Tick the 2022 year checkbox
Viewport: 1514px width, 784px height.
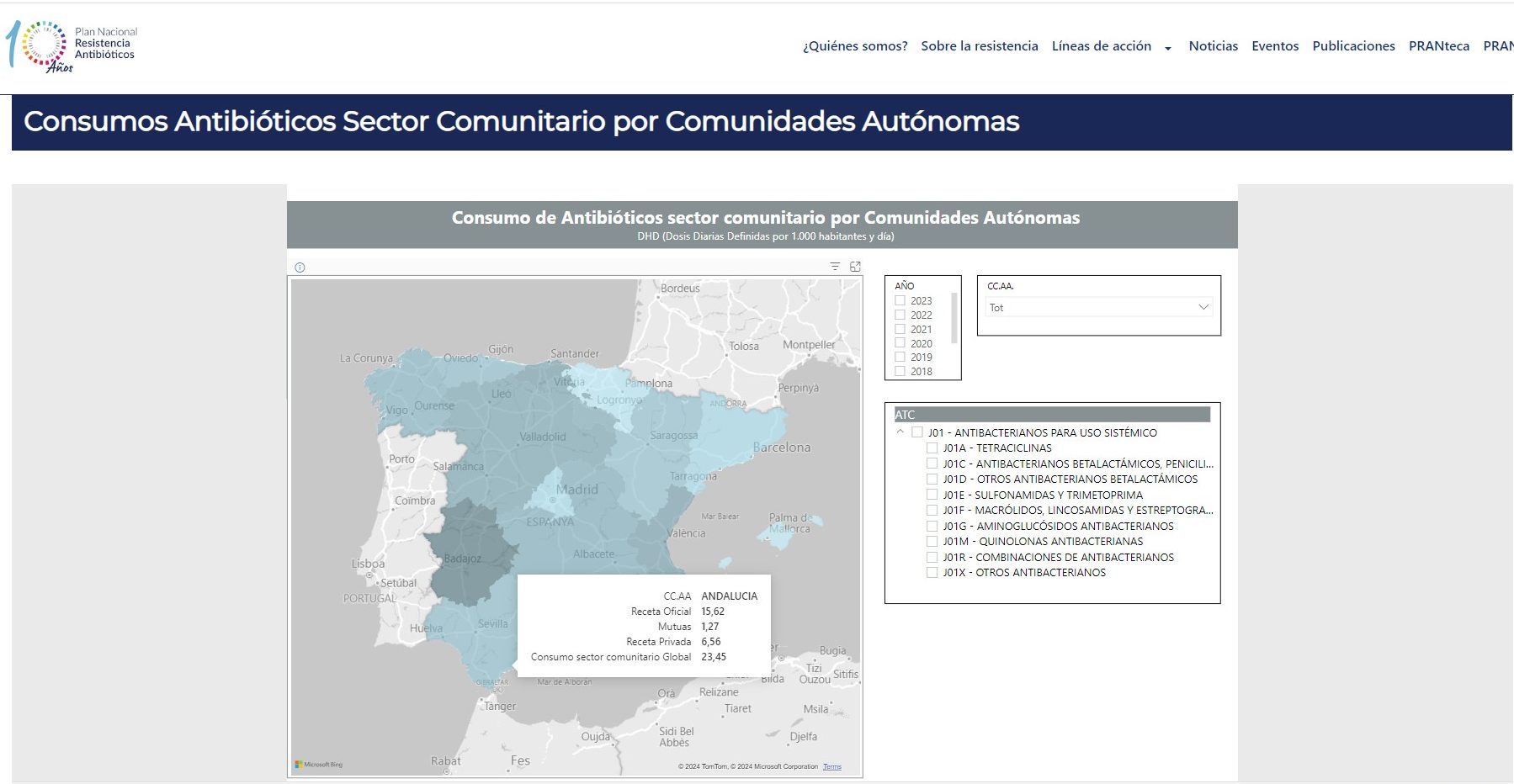click(900, 315)
